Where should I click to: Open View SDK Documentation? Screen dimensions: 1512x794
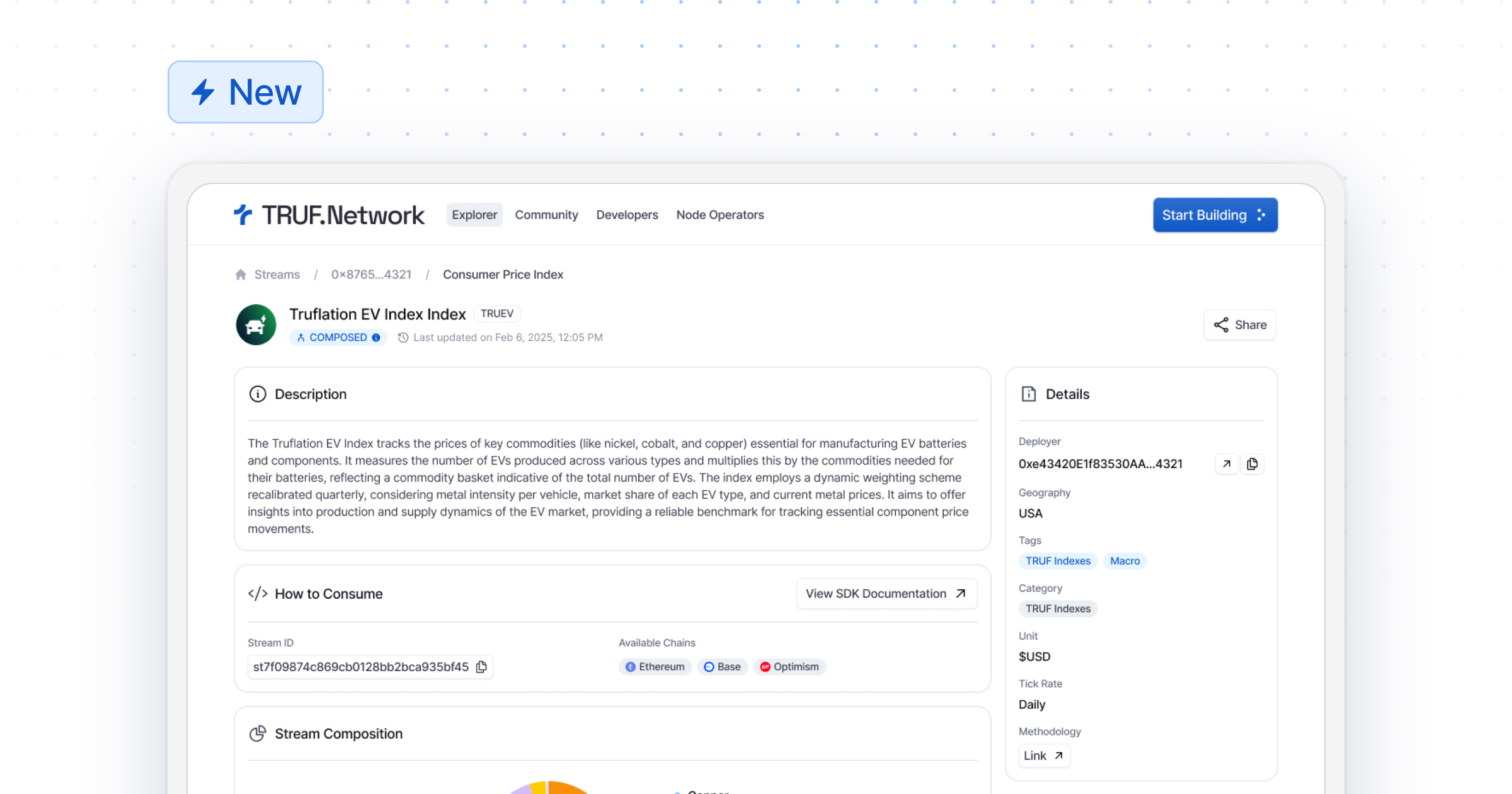point(887,594)
